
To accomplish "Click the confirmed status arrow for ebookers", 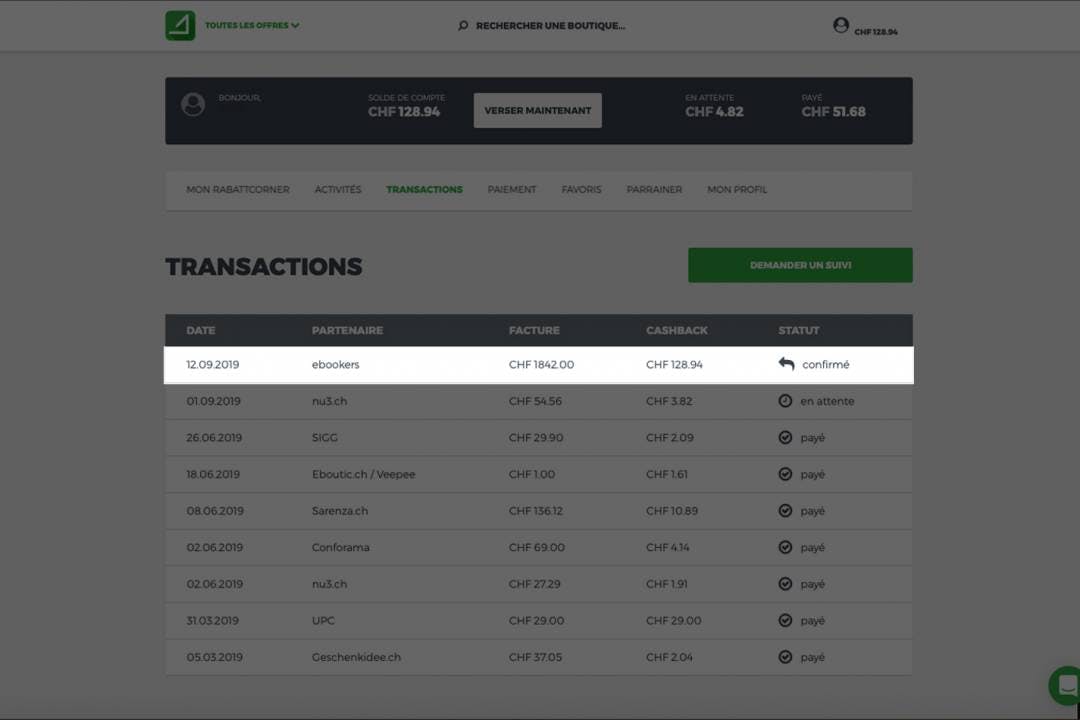I will click(786, 364).
